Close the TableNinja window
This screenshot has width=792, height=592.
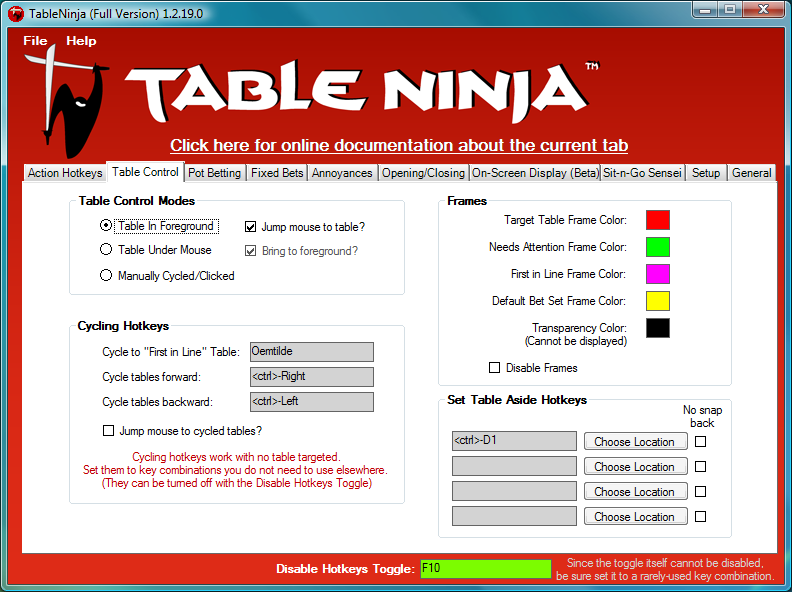763,10
